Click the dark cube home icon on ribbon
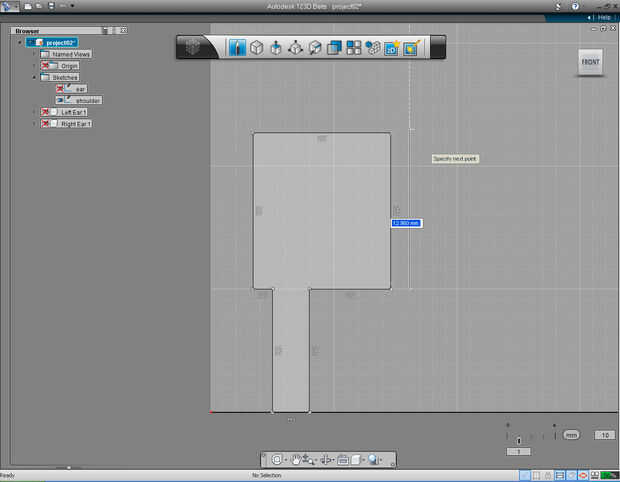This screenshot has height=482, width=620. (193, 47)
